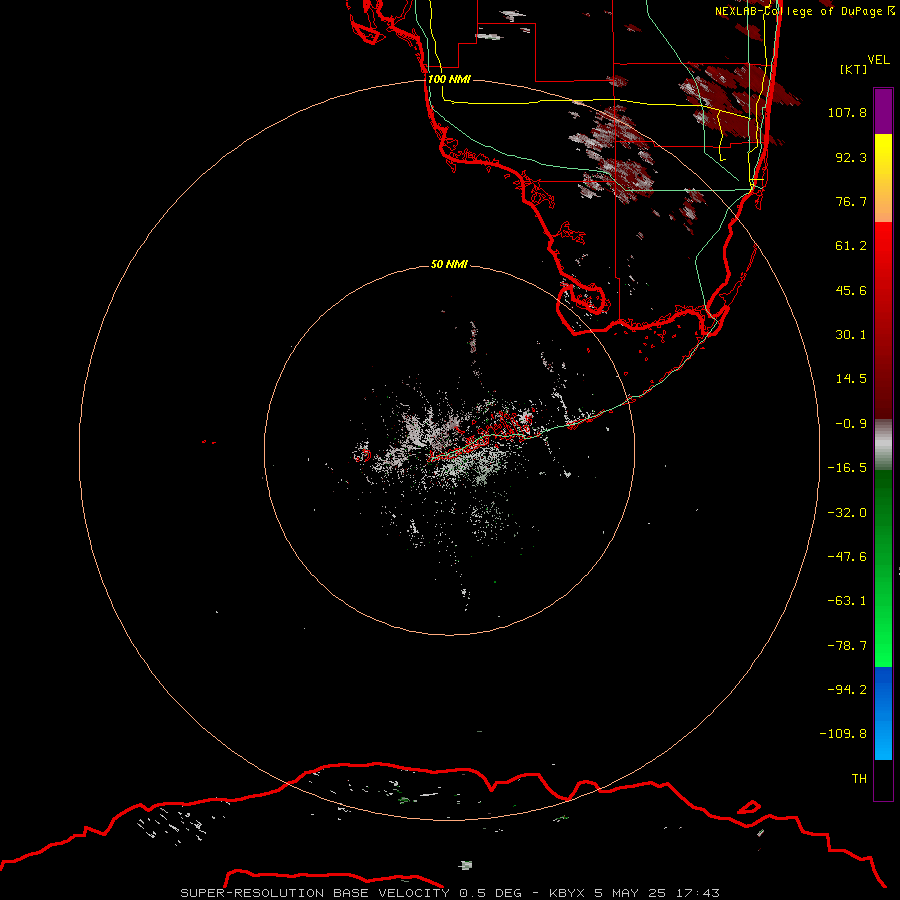Select the -78.7 value on velocity scale
Screen dimensions: 900x900
click(847, 646)
